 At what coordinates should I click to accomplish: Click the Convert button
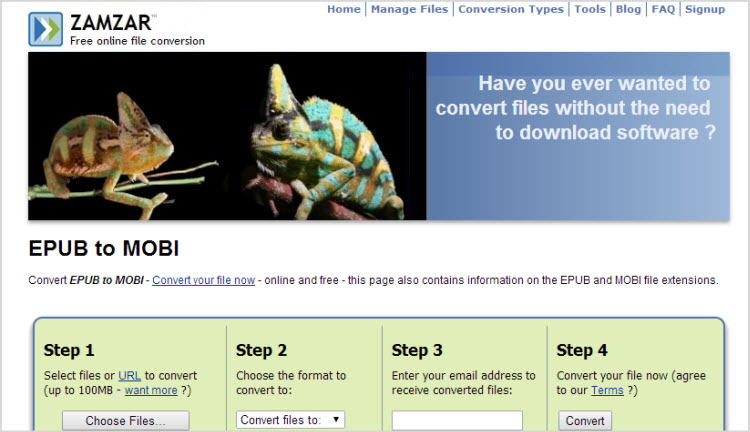(x=585, y=421)
